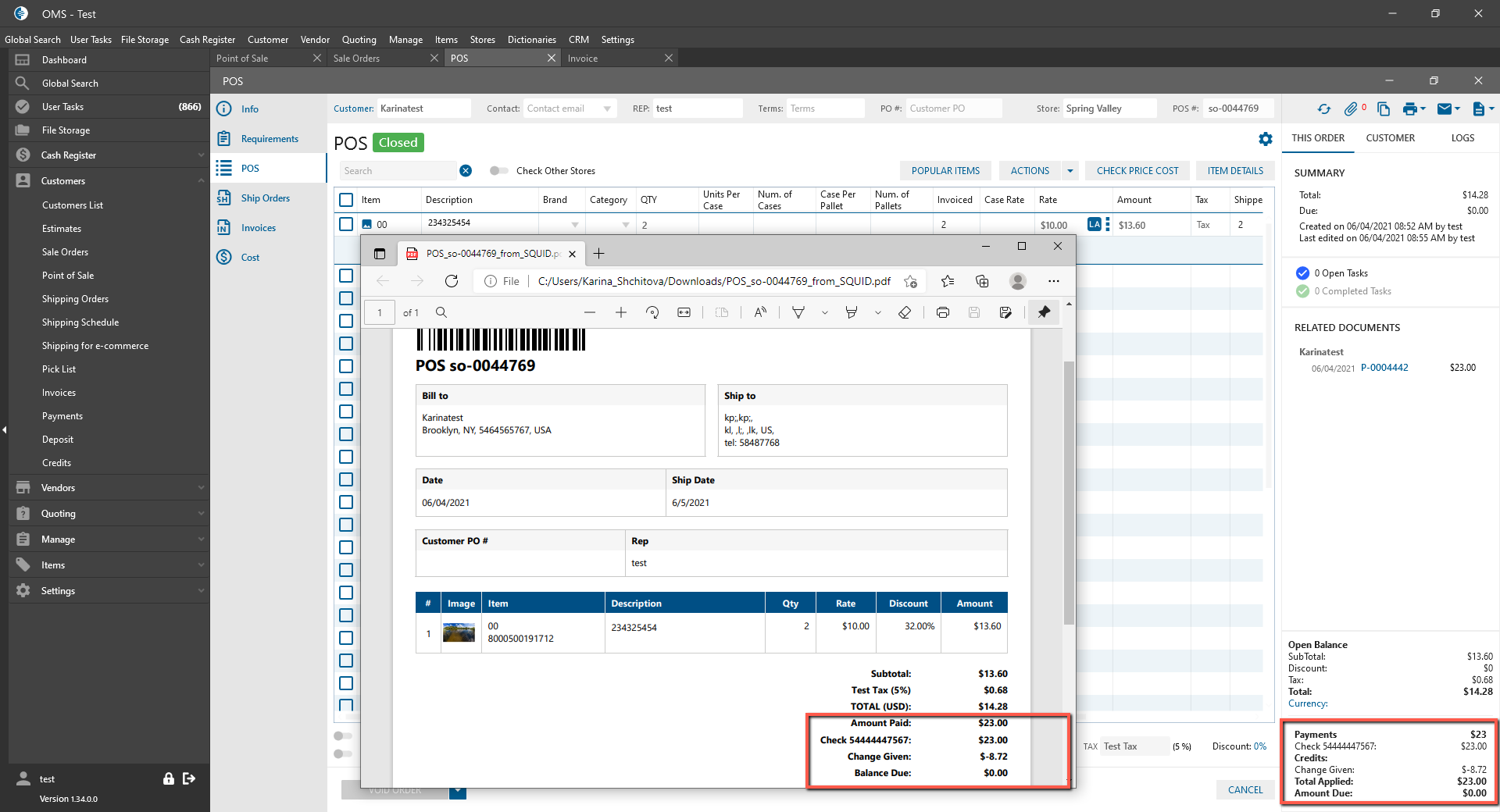Image resolution: width=1500 pixels, height=812 pixels.
Task: Expand the ACTIONS dropdown arrow
Action: 1070,171
